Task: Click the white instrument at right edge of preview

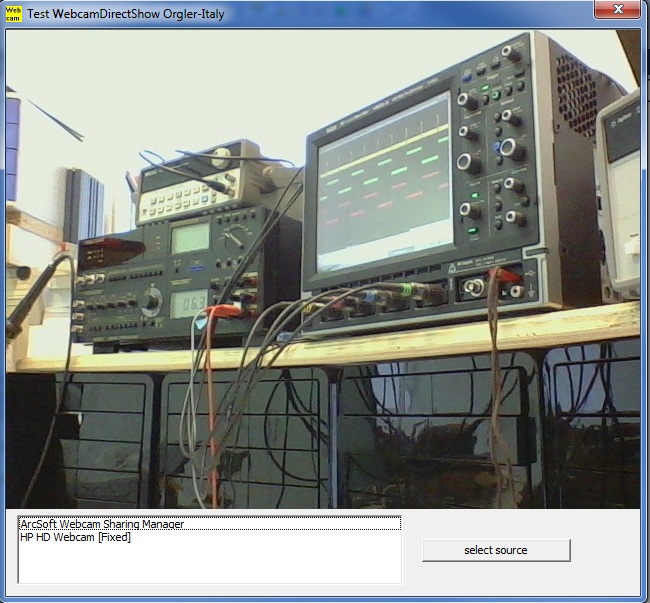Action: tap(620, 195)
